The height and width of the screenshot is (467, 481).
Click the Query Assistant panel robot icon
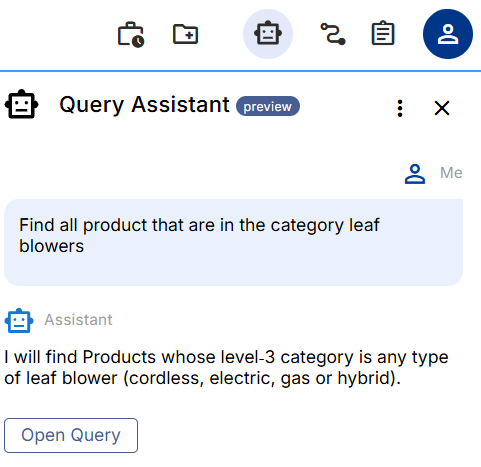(x=22, y=104)
